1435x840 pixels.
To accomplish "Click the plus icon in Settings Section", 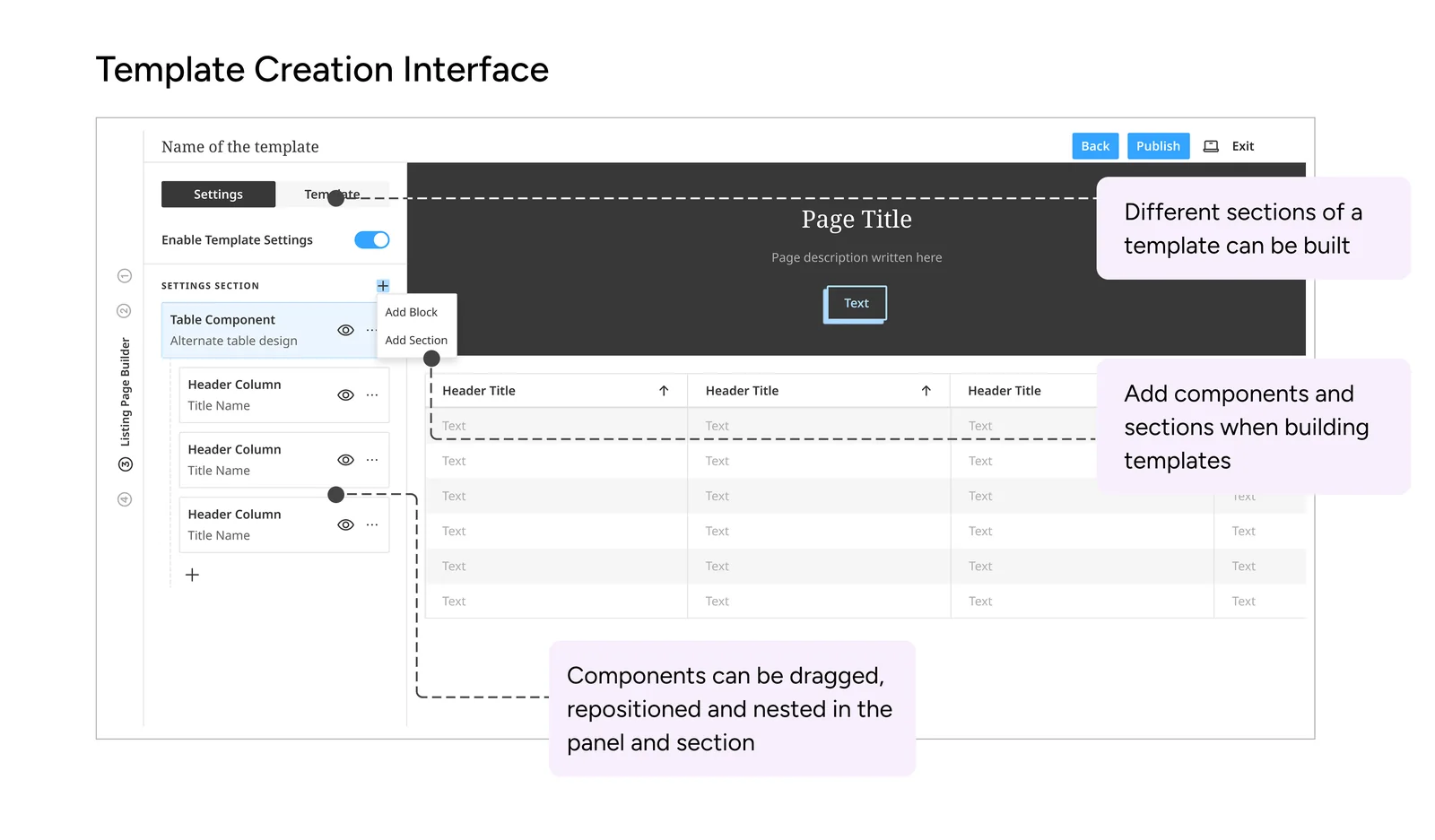I will pyautogui.click(x=383, y=286).
